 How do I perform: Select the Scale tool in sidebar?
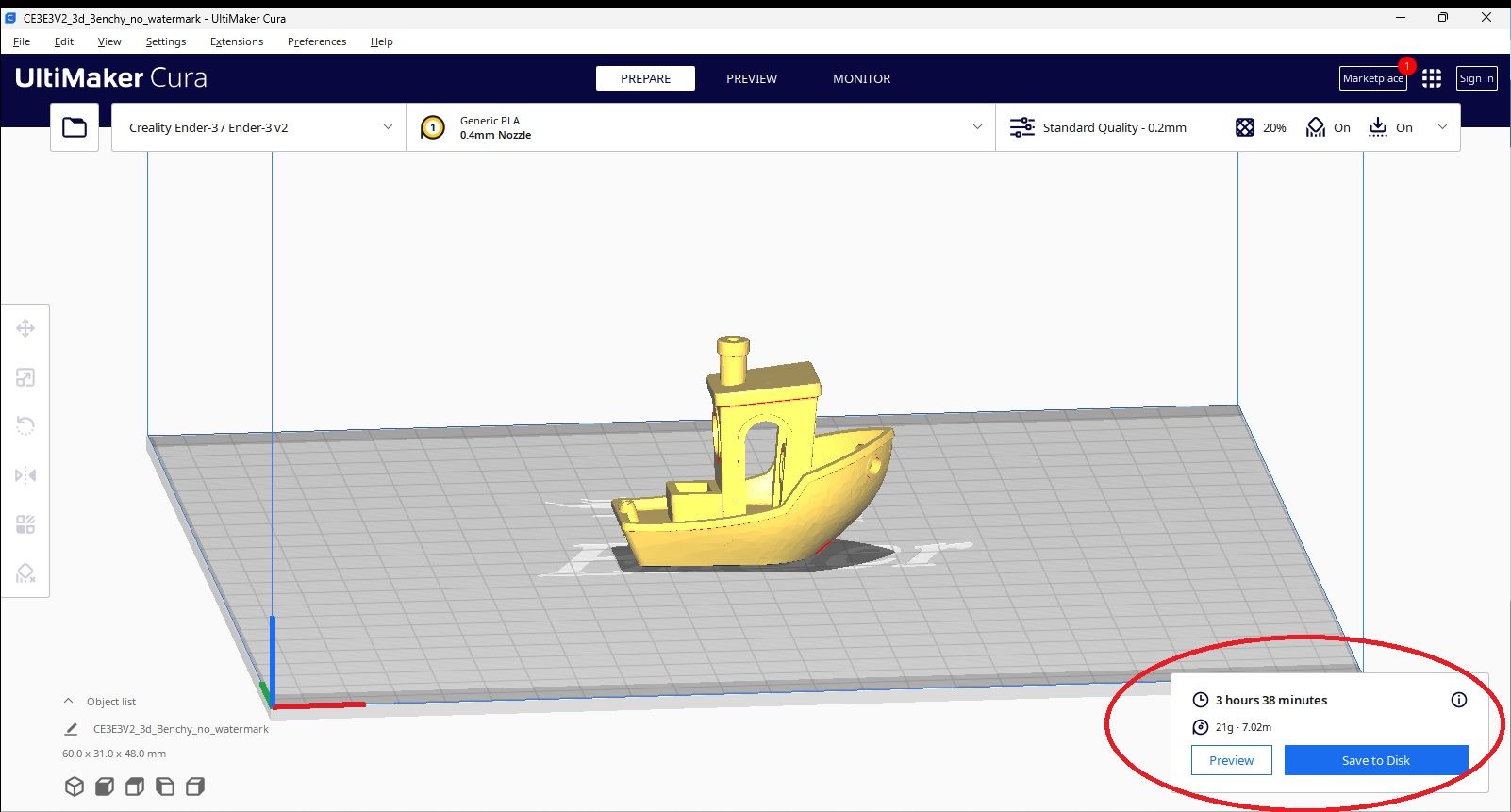click(25, 377)
